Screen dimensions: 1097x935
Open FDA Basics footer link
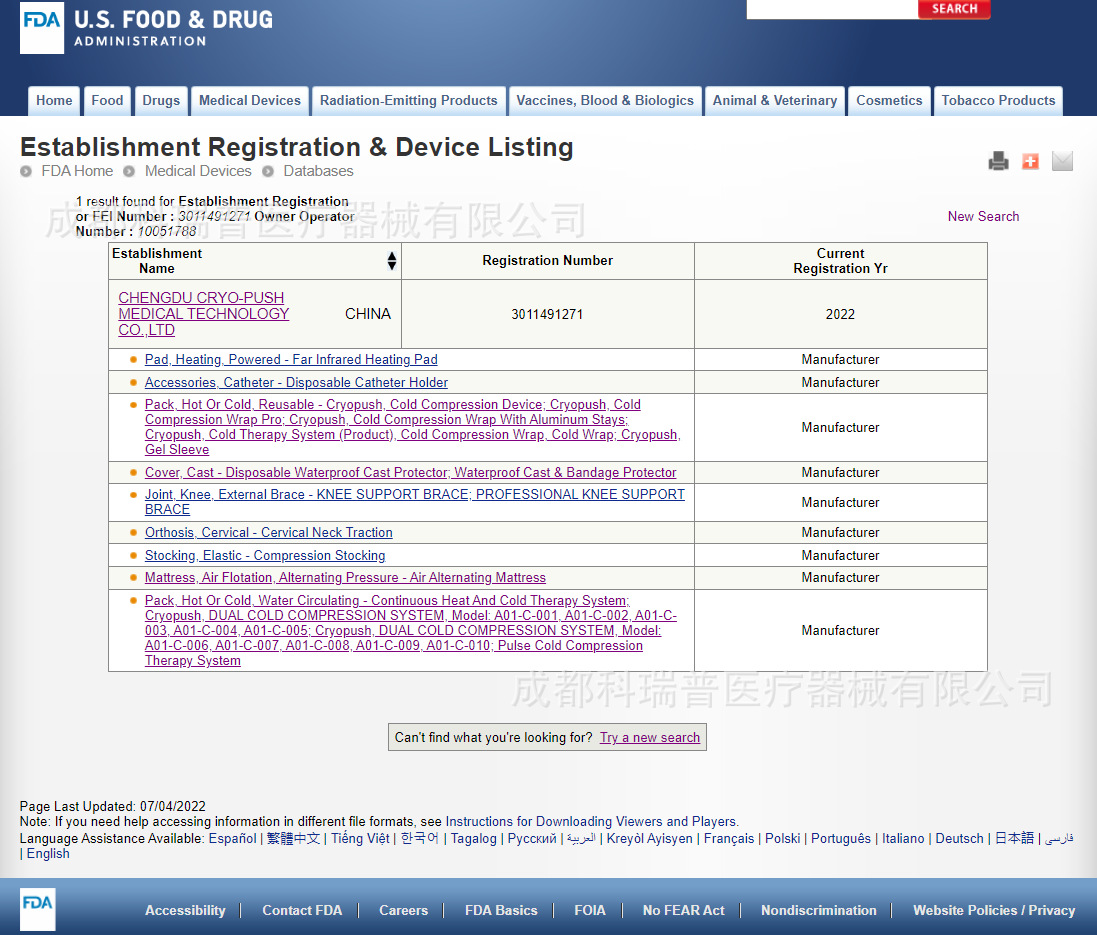[x=501, y=911]
